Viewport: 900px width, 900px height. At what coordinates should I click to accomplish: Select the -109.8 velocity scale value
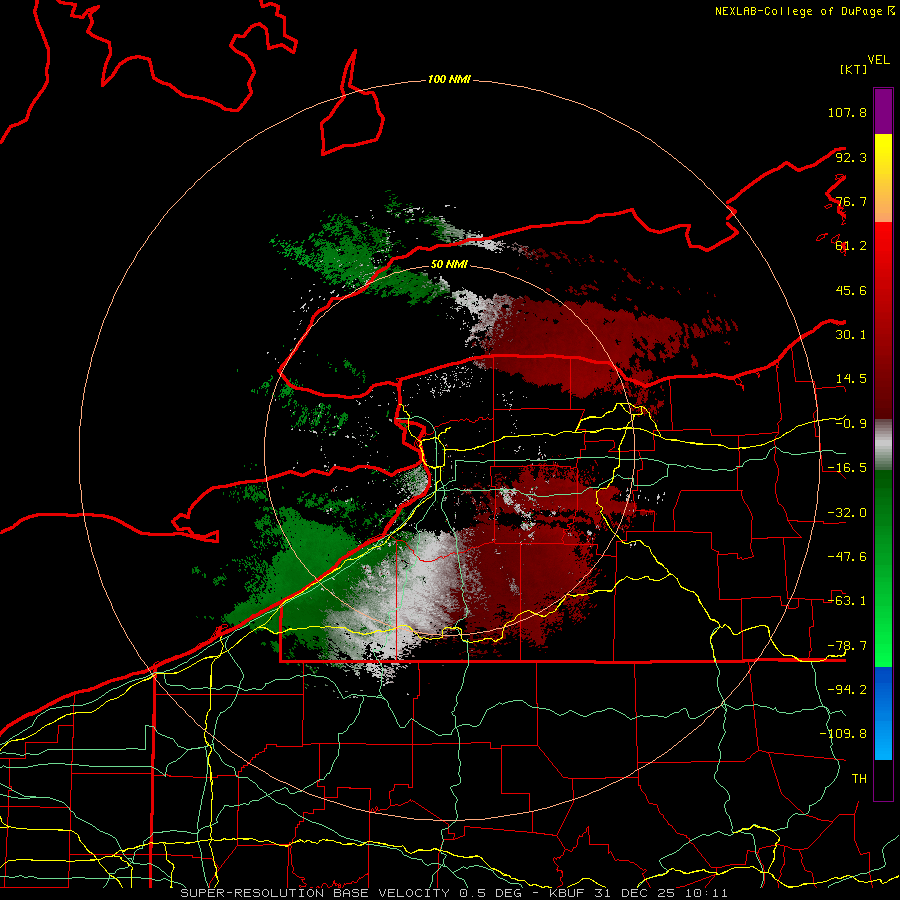click(843, 734)
